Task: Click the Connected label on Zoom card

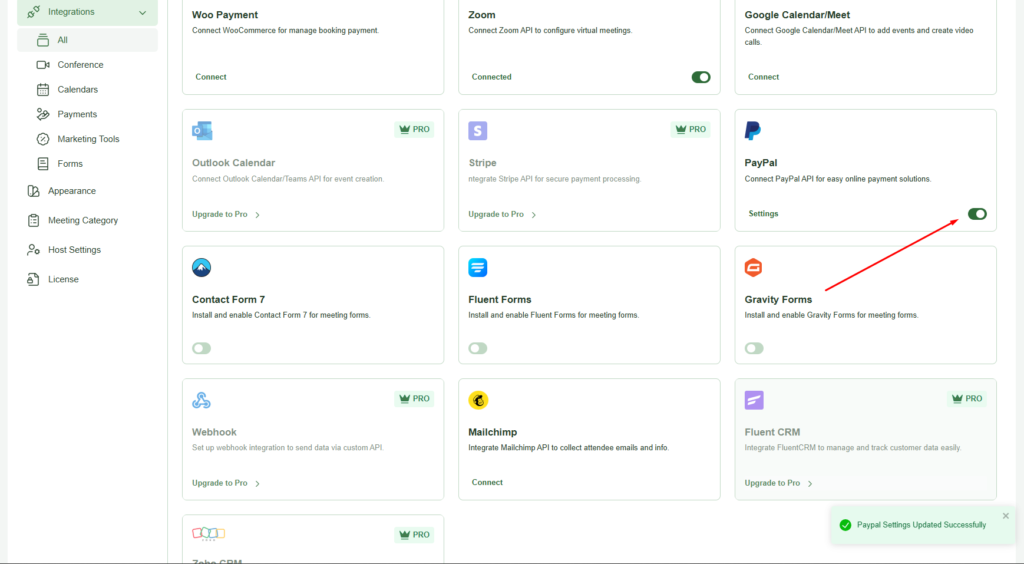Action: [491, 77]
